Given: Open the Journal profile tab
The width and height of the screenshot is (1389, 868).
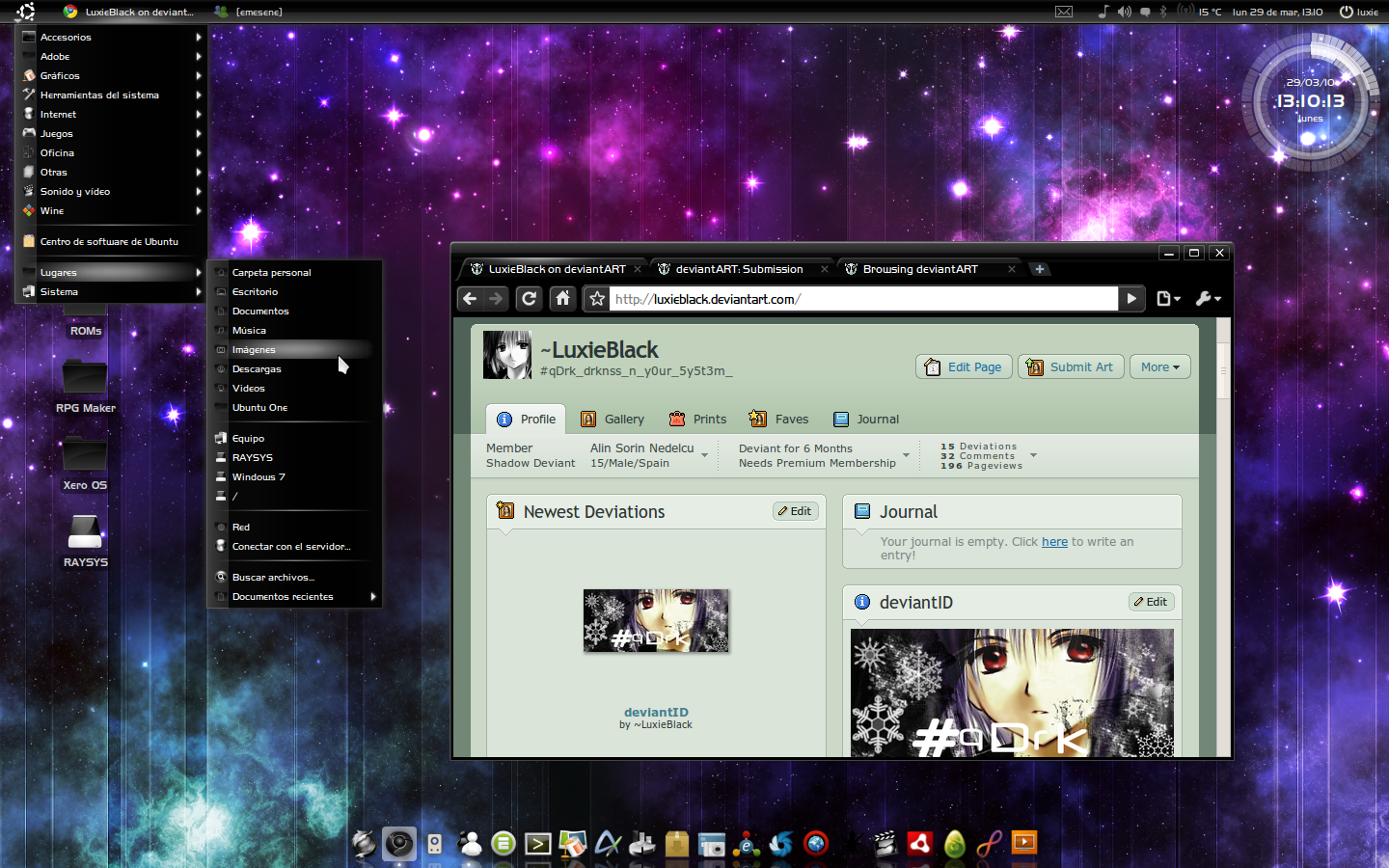Looking at the screenshot, I should [866, 419].
